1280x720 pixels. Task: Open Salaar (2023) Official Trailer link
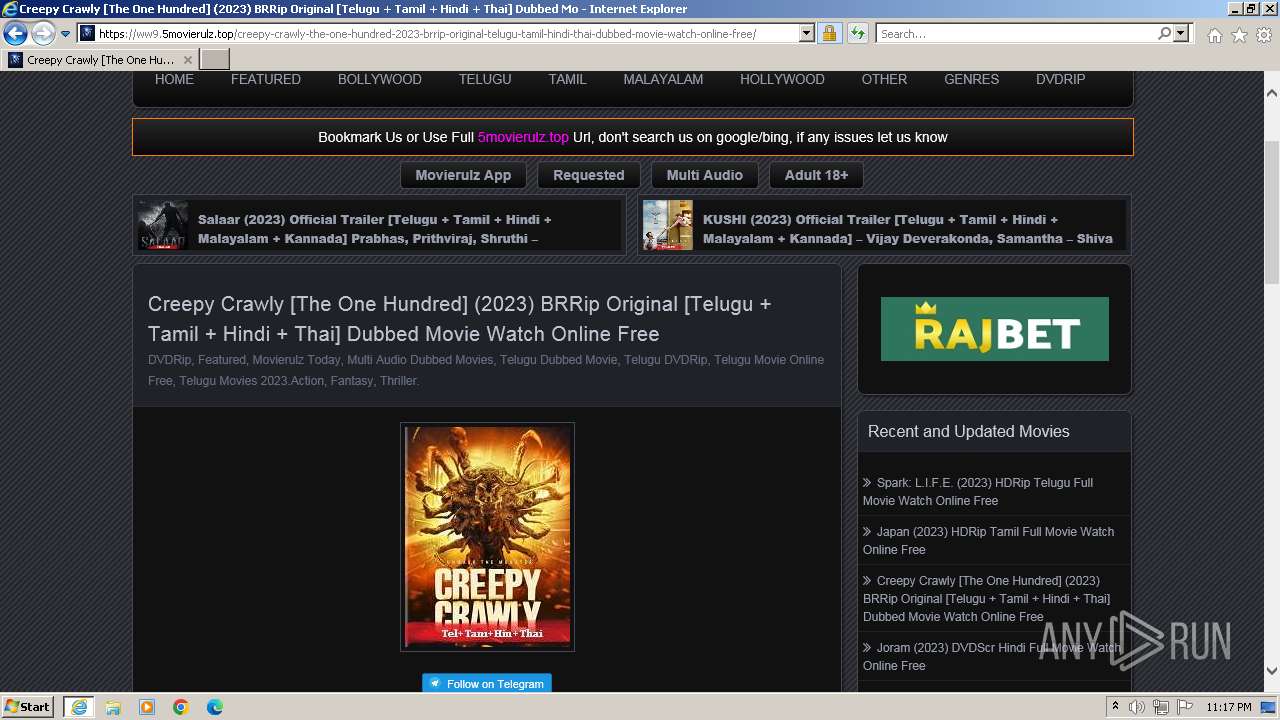(x=375, y=229)
